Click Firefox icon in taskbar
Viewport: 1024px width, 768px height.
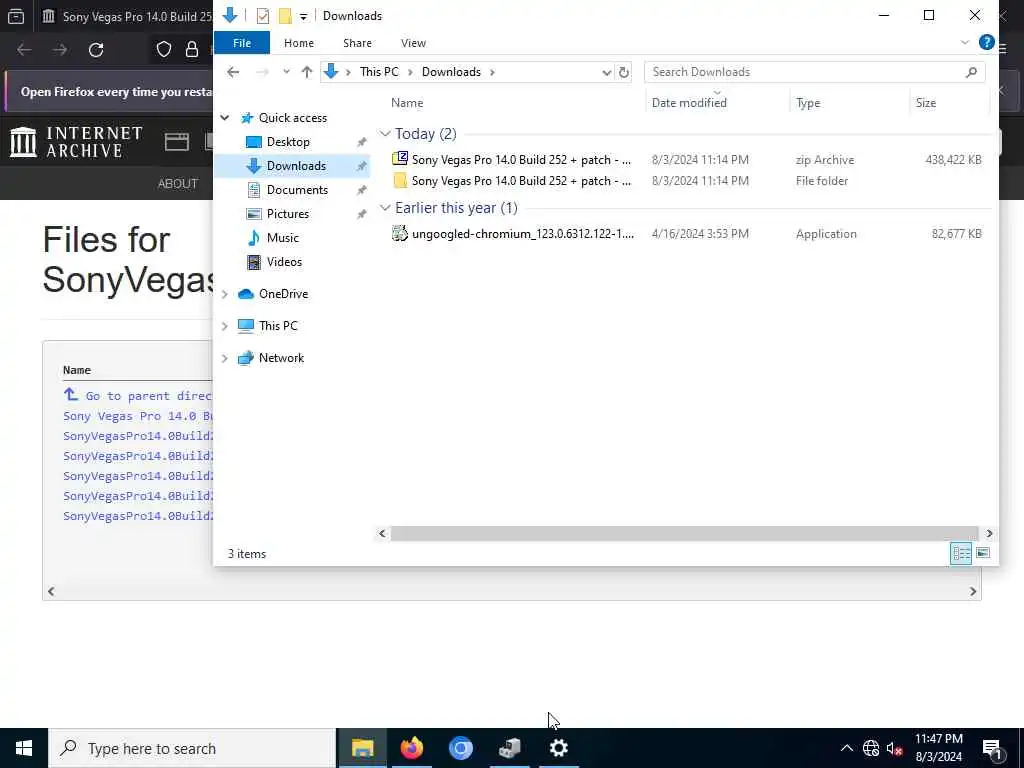[411, 748]
